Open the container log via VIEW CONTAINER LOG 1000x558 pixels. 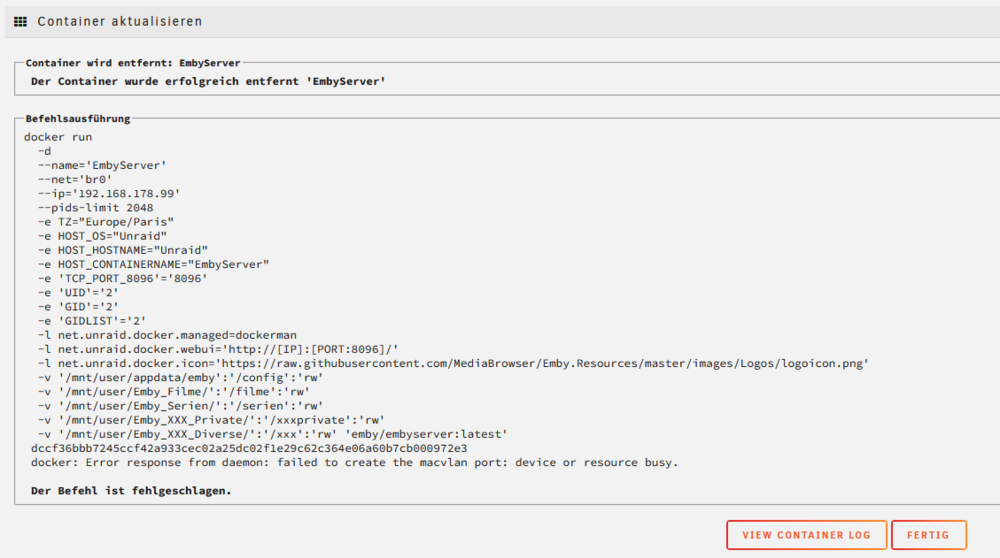[806, 535]
